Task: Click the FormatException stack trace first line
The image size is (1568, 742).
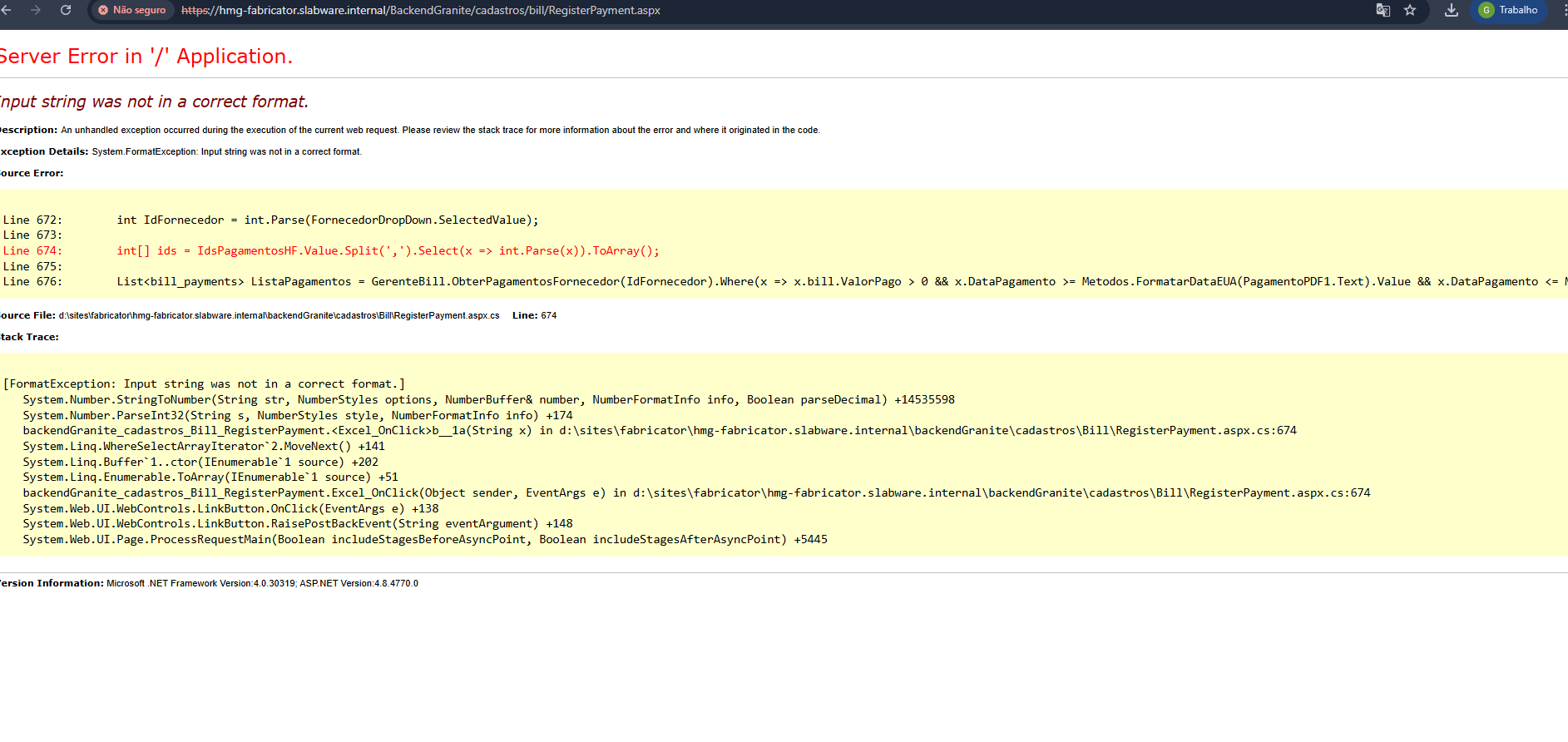Action: [204, 383]
